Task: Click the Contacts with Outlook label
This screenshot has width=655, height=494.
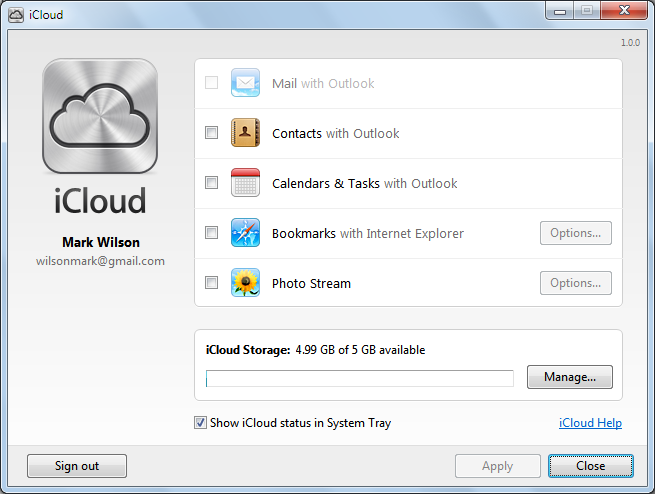Action: coord(335,134)
